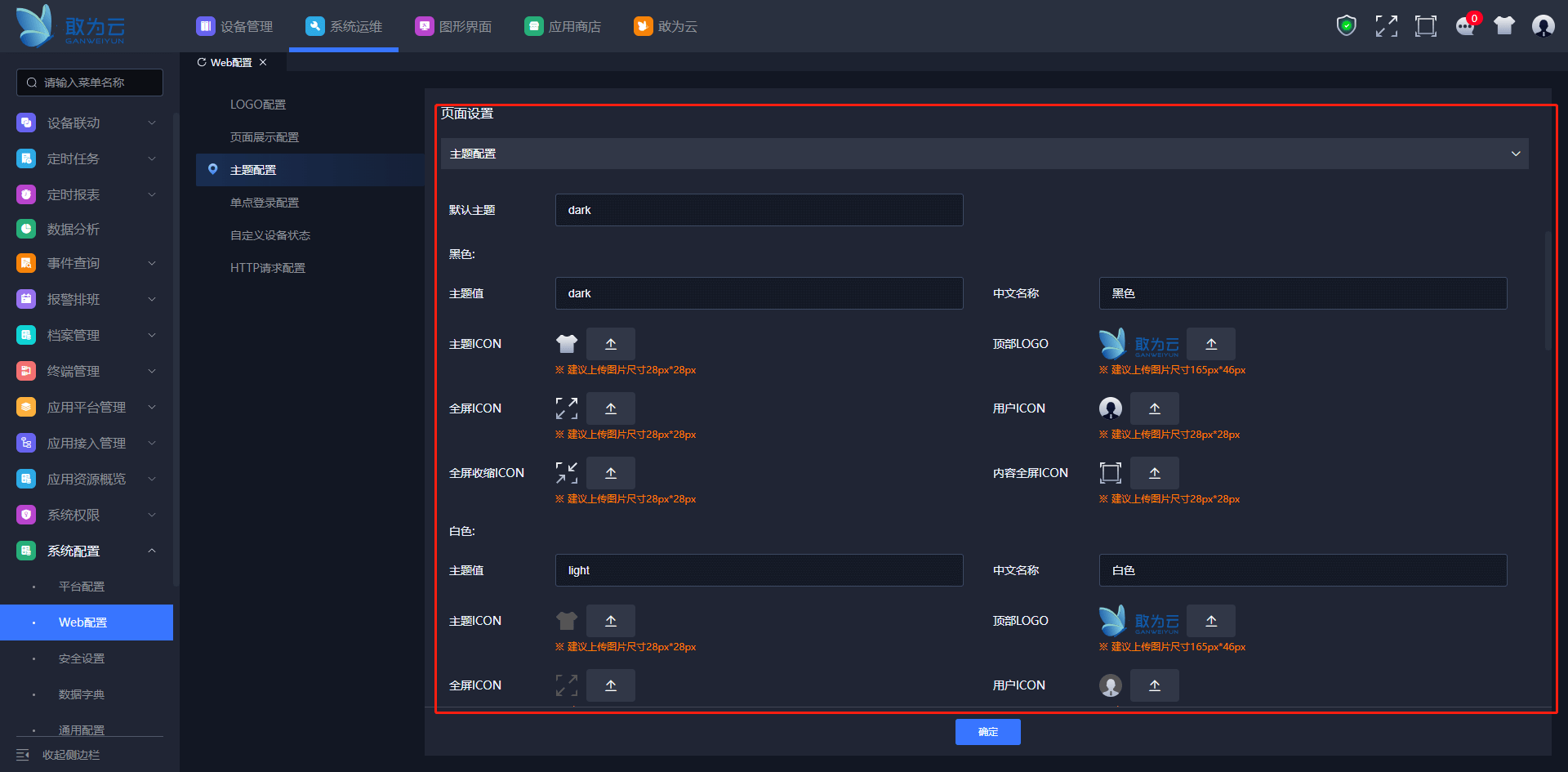Screen dimensions: 1568x772
Task: Click the 敢为云 logo in top-left corner
Action: coord(70,26)
